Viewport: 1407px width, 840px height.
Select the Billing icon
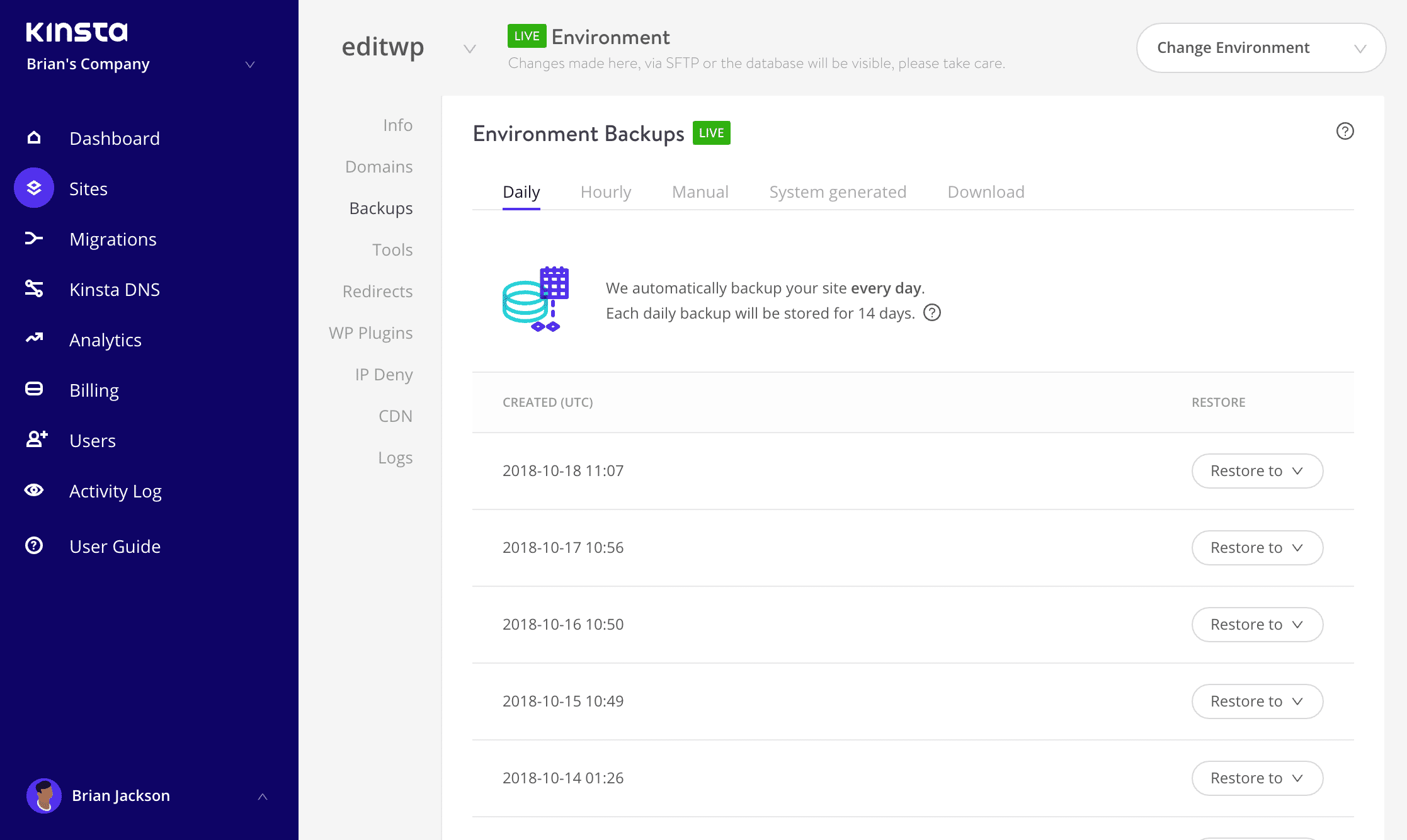[33, 389]
